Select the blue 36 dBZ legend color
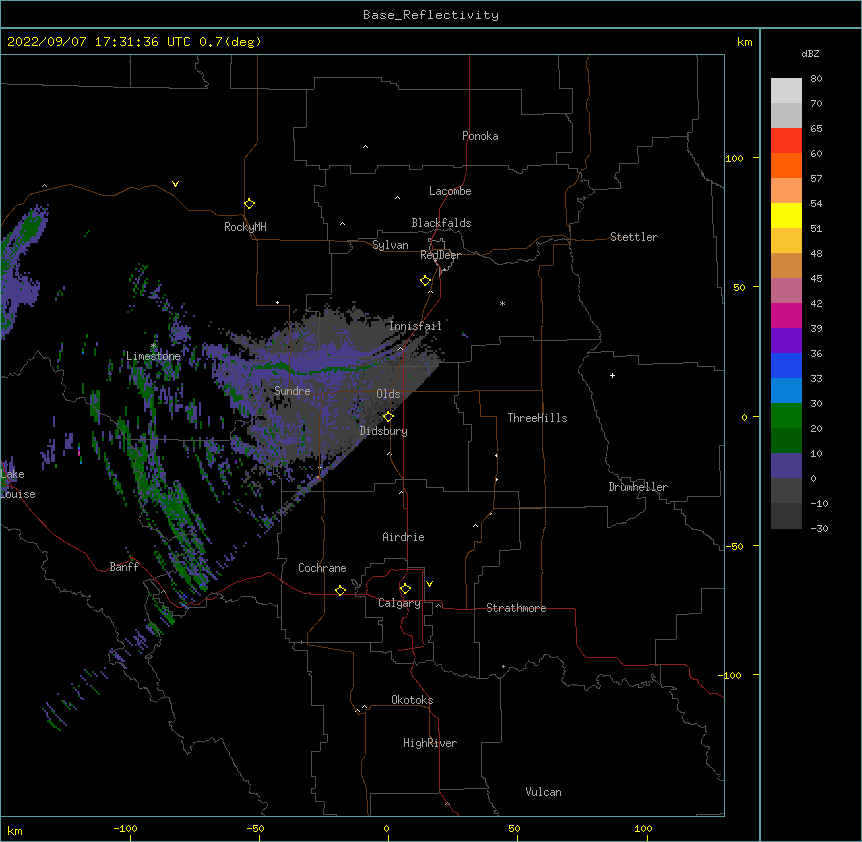This screenshot has width=862, height=842. click(x=786, y=365)
